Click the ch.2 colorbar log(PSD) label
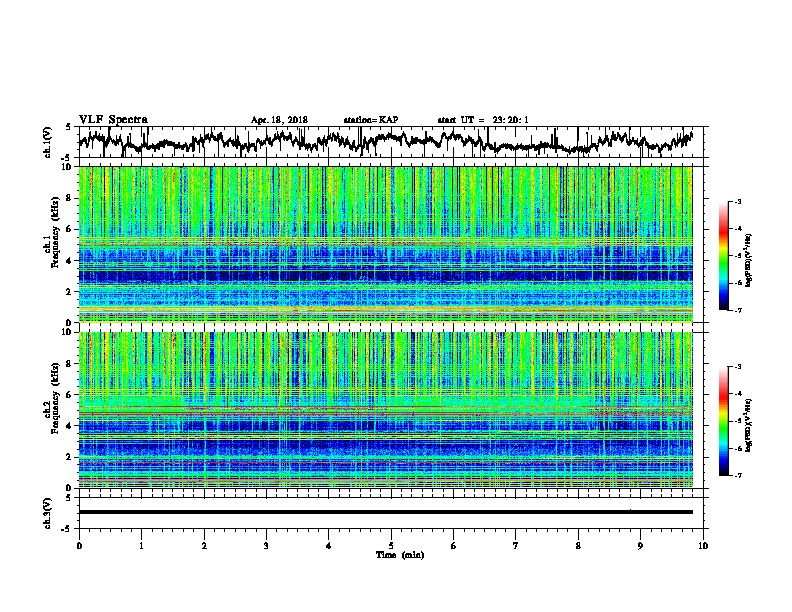 click(748, 424)
